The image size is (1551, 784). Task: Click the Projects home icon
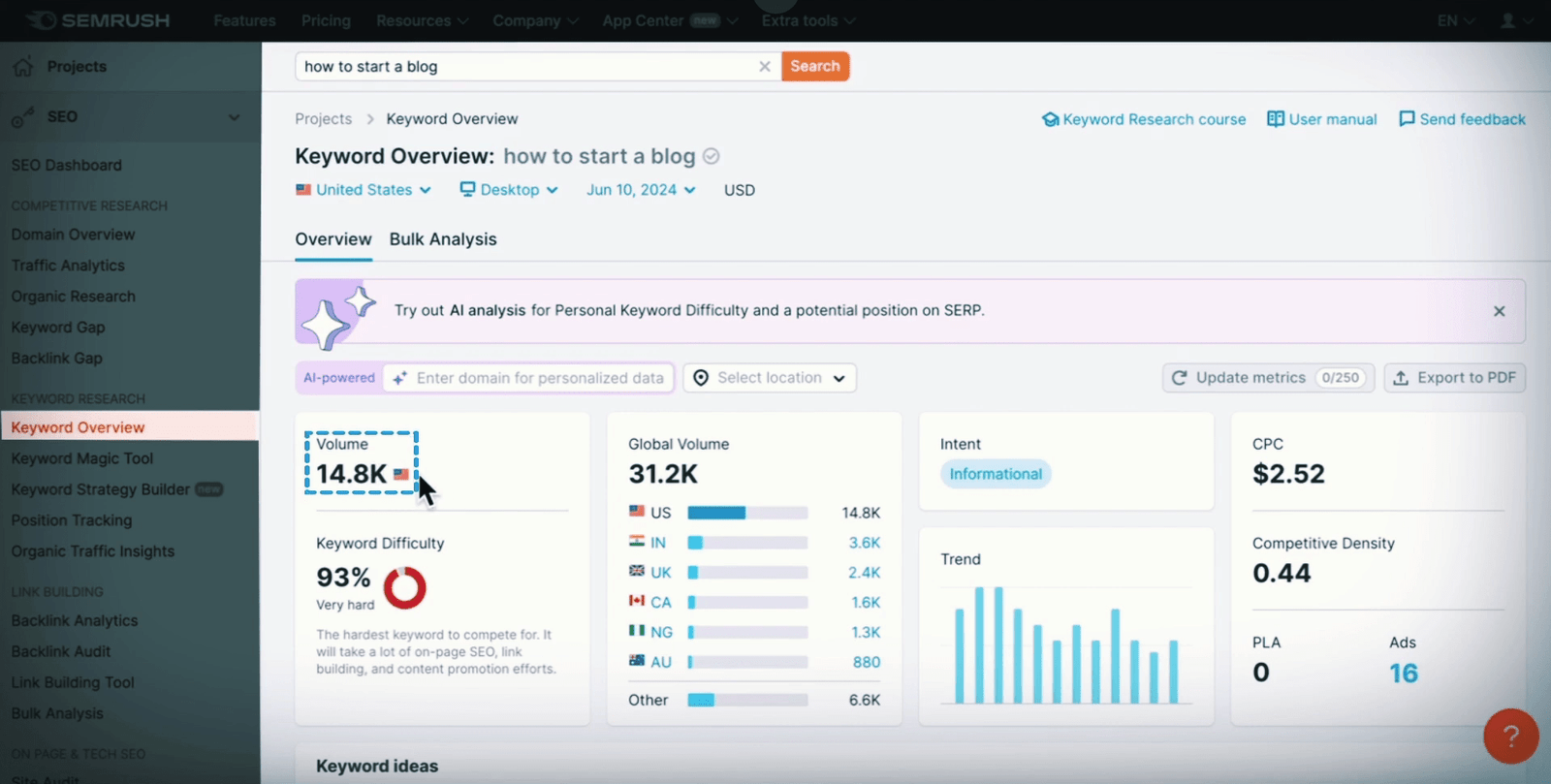[x=23, y=66]
